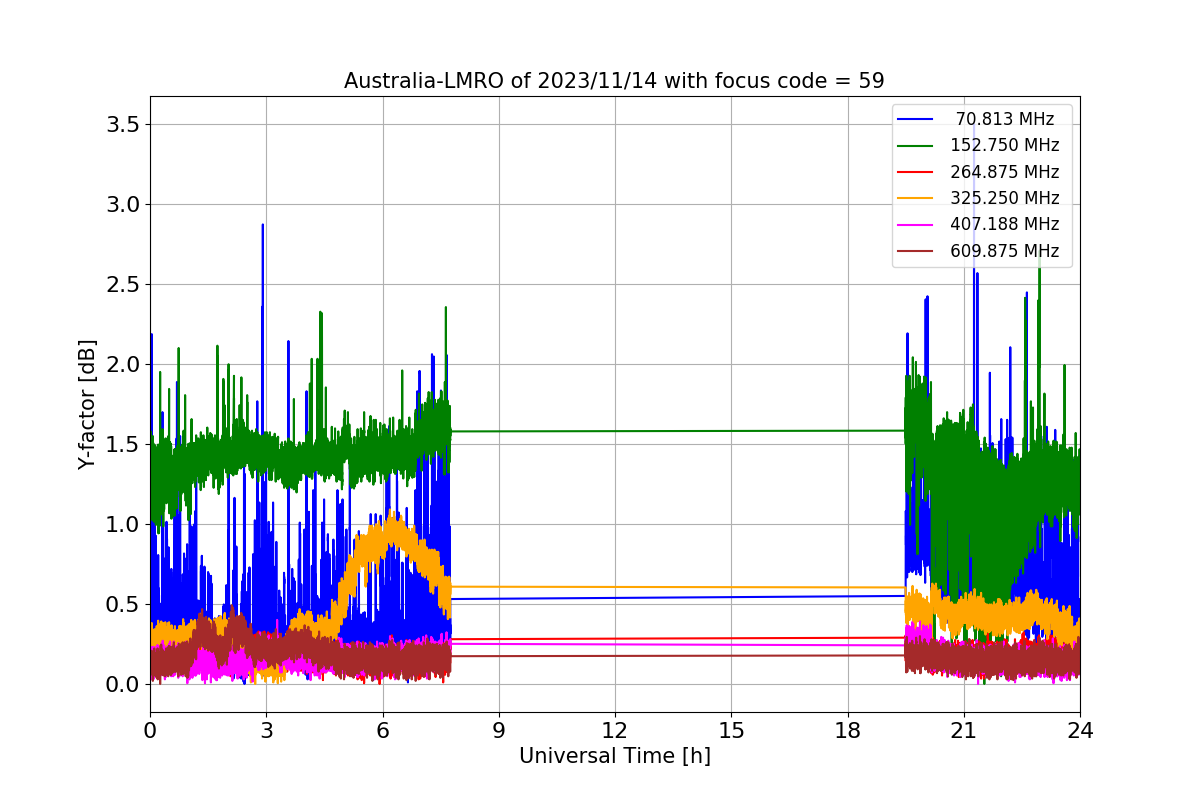Select the 152.750 MHz legend label
Screen dimensions: 1200x800
[1004, 145]
